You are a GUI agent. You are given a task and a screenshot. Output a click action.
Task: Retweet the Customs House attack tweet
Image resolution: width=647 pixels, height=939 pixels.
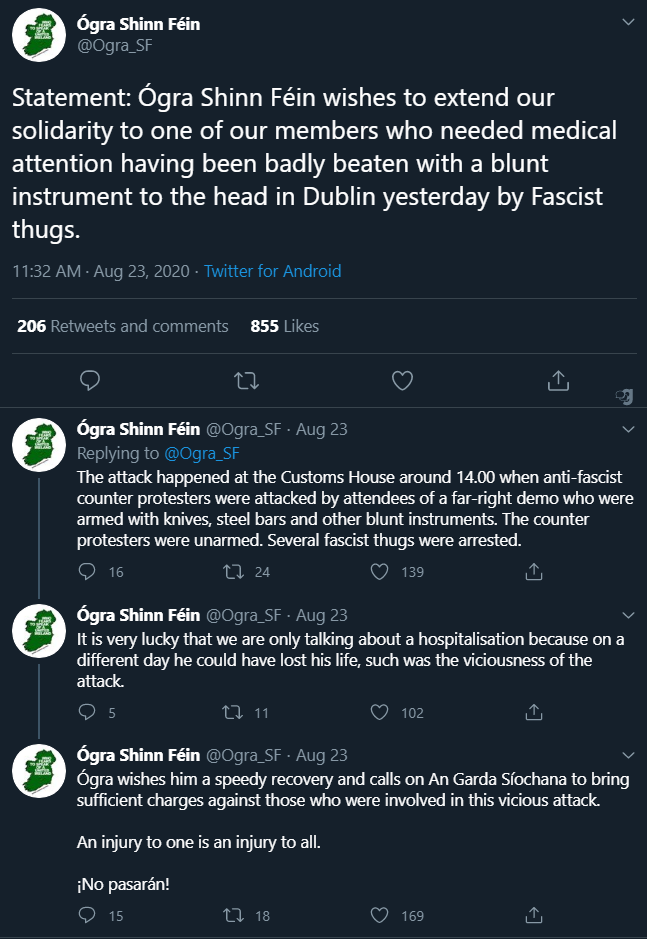point(233,572)
